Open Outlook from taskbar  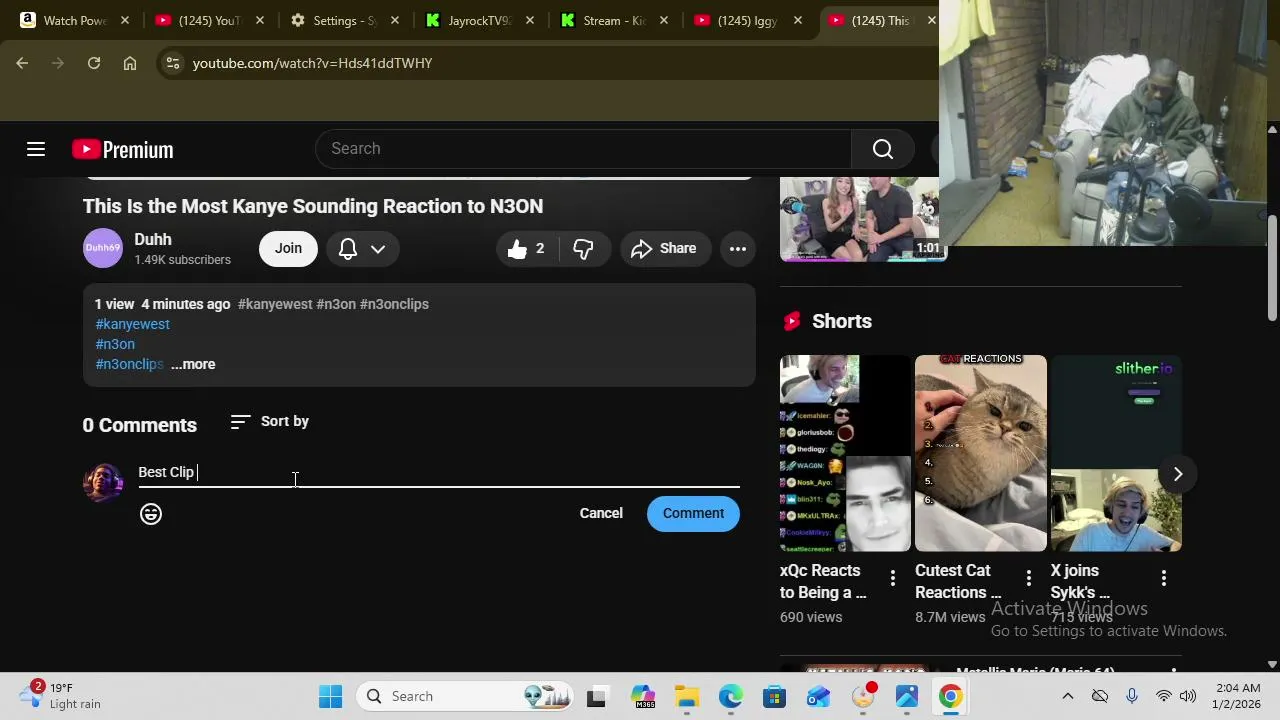pyautogui.click(x=819, y=696)
